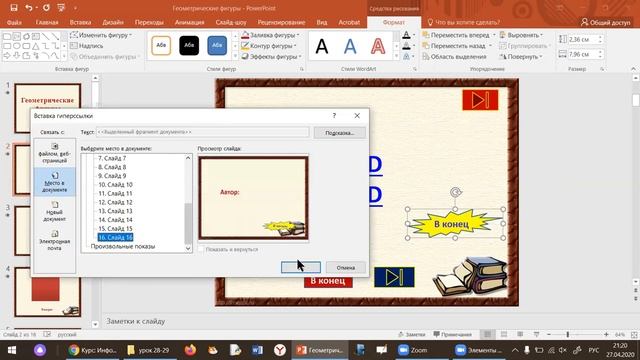The width and height of the screenshot is (640, 360).
Task: Click the red 'В конец' button on the slide
Action: [328, 282]
